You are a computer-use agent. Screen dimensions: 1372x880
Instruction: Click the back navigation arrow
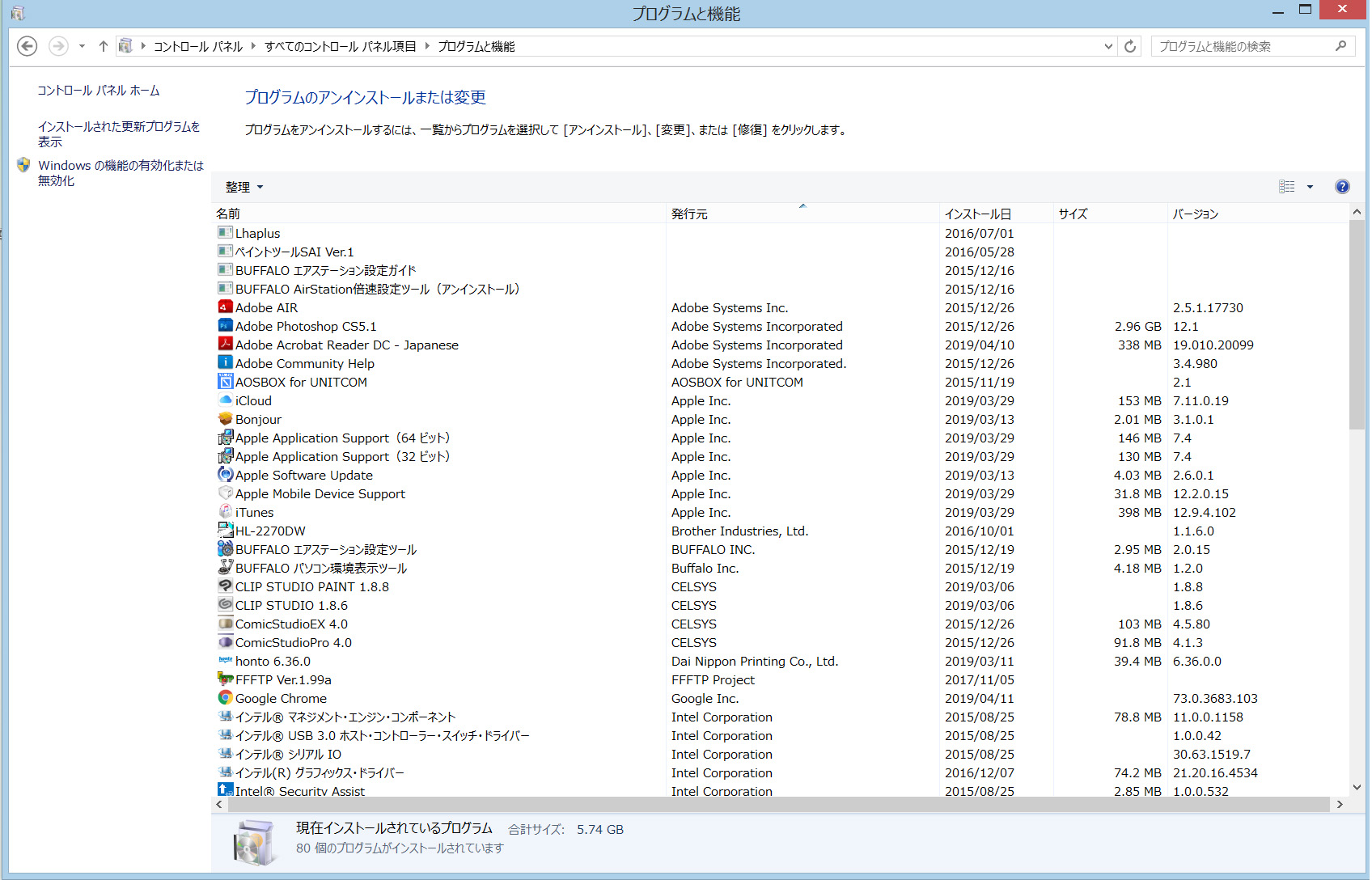(x=28, y=46)
